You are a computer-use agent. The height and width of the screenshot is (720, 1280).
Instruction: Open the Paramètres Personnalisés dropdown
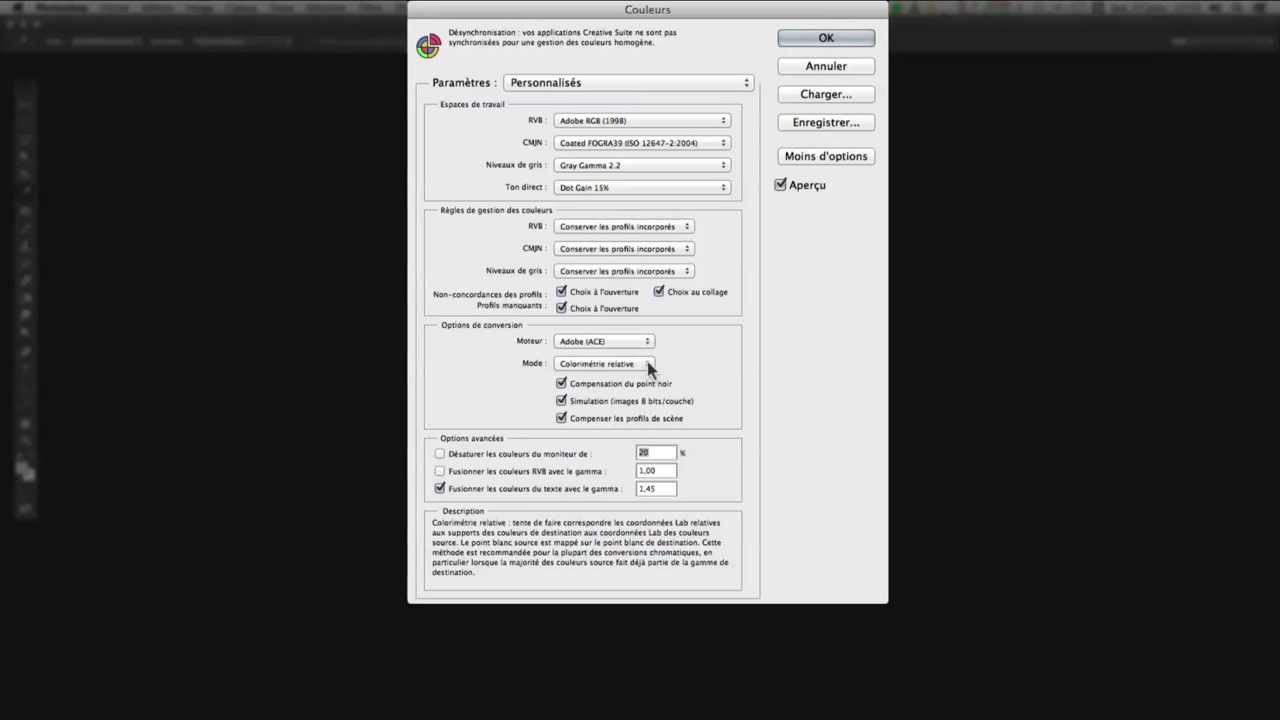628,83
